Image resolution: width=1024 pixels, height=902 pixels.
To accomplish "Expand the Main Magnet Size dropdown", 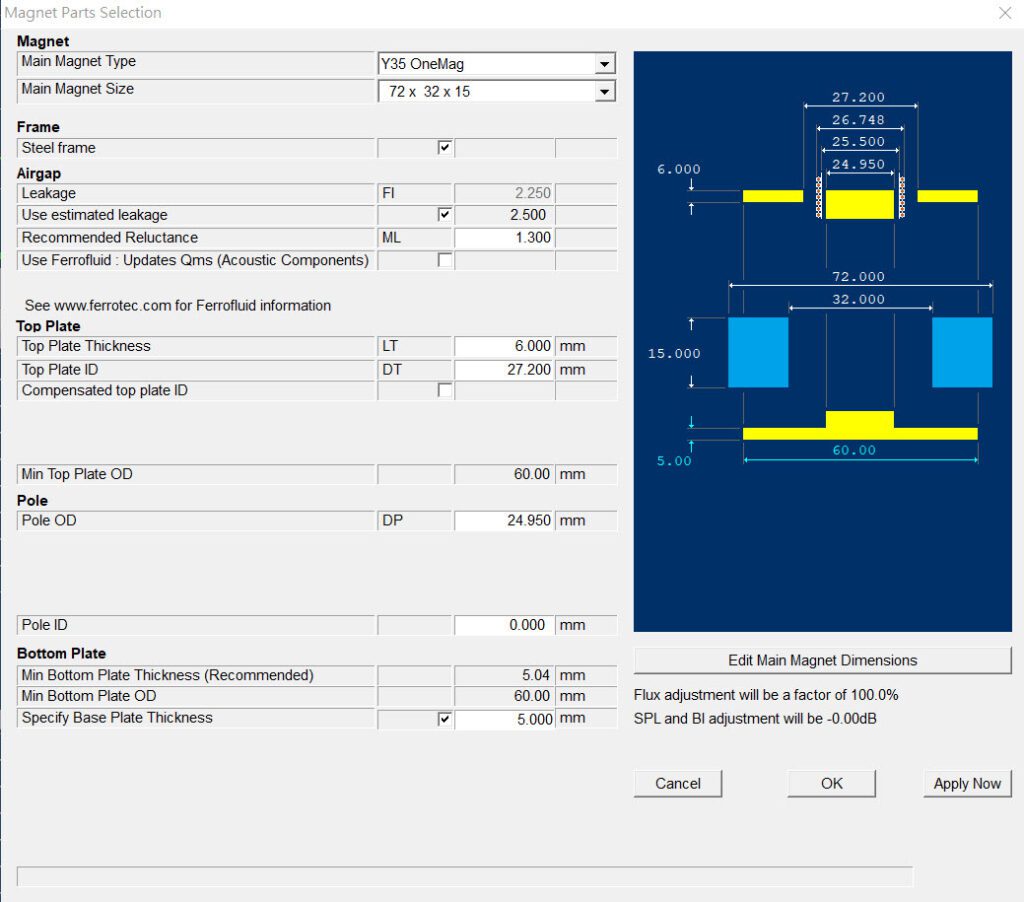I will (604, 92).
